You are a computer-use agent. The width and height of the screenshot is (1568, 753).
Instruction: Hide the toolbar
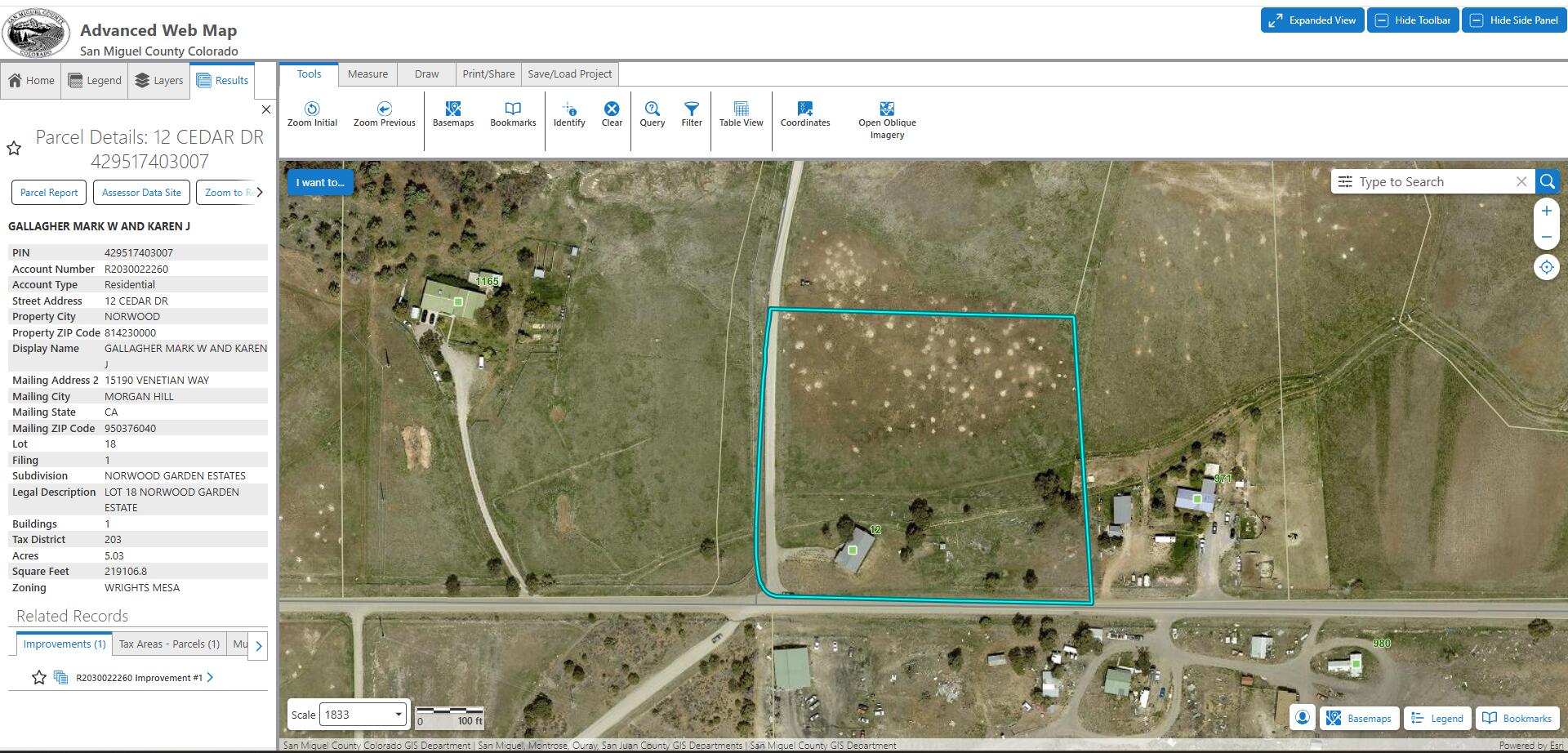point(1413,20)
